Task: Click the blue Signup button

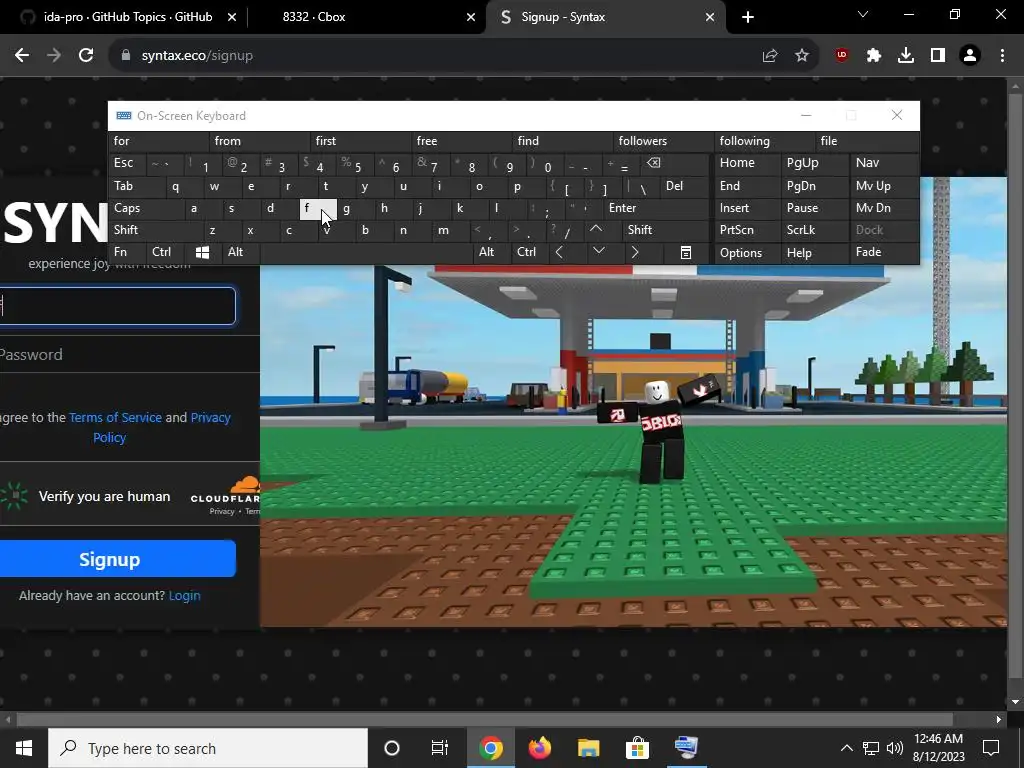Action: 116,559
